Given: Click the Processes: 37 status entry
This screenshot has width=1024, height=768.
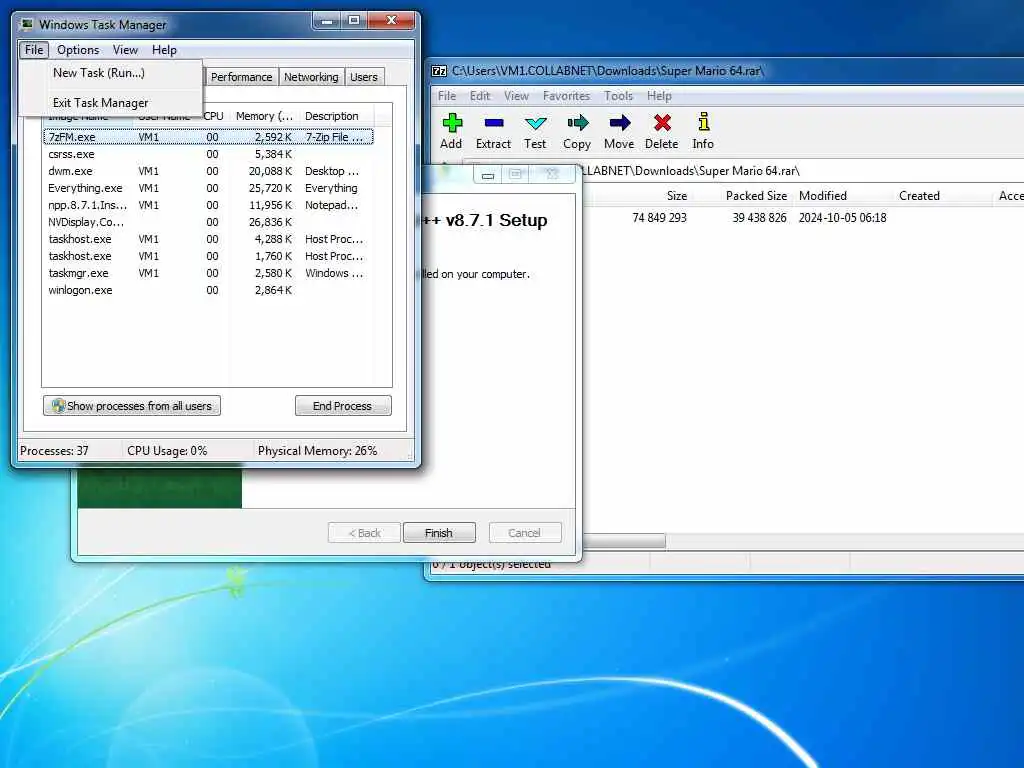Looking at the screenshot, I should click(54, 451).
